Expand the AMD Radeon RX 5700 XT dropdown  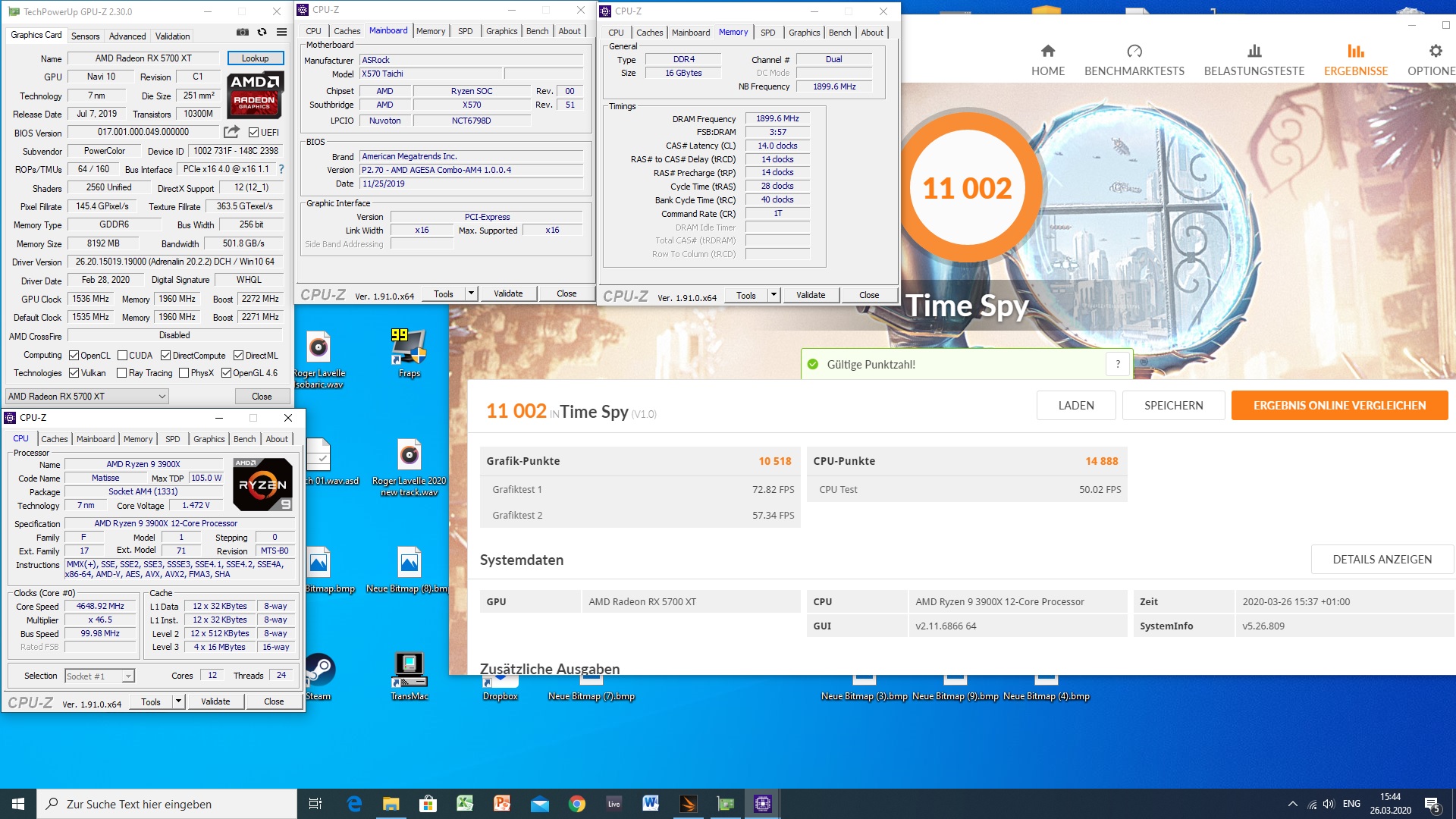[x=162, y=397]
